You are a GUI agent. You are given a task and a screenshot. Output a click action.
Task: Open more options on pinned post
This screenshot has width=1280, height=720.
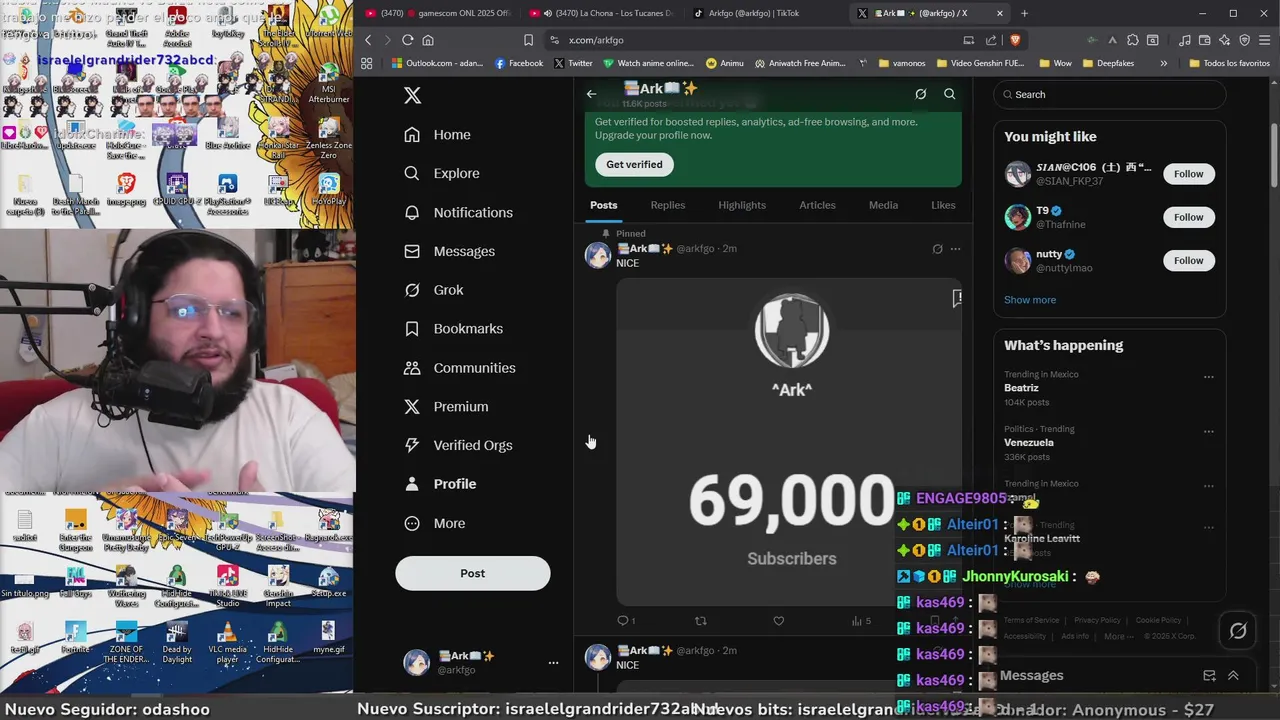point(955,249)
